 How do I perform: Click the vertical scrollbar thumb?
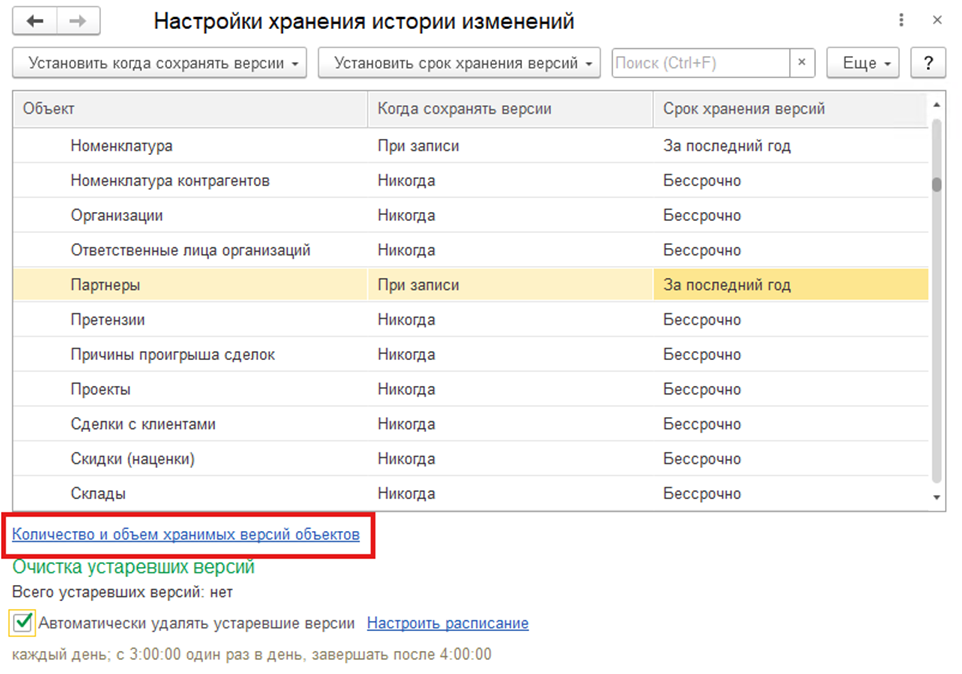[x=936, y=184]
